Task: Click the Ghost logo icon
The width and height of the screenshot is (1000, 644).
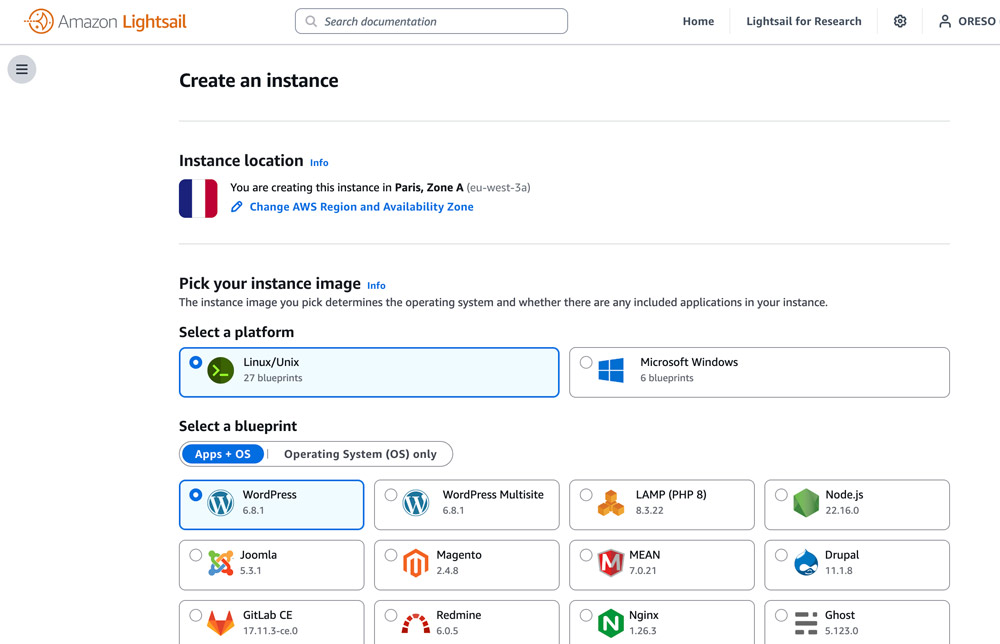Action: [x=806, y=623]
